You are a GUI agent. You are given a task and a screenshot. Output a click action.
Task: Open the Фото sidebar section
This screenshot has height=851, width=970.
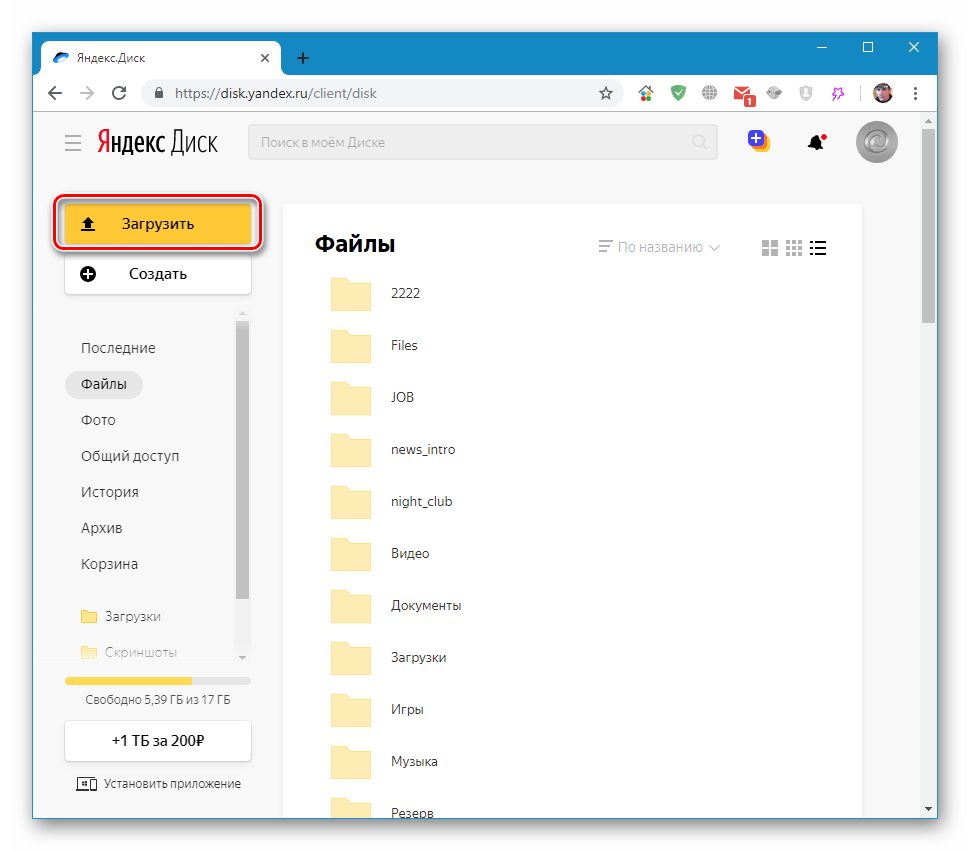(98, 421)
